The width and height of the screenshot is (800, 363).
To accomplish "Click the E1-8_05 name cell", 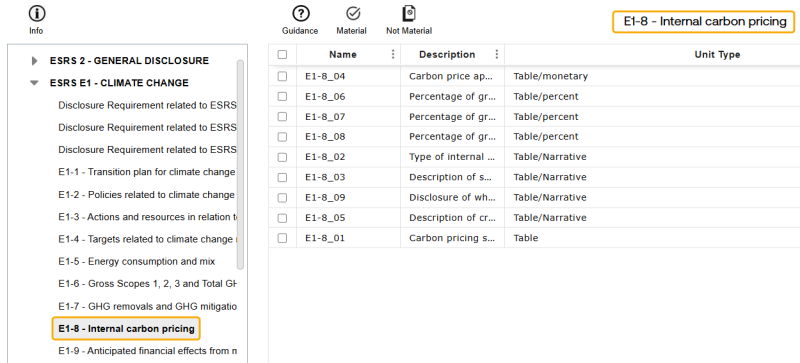I will pos(348,218).
